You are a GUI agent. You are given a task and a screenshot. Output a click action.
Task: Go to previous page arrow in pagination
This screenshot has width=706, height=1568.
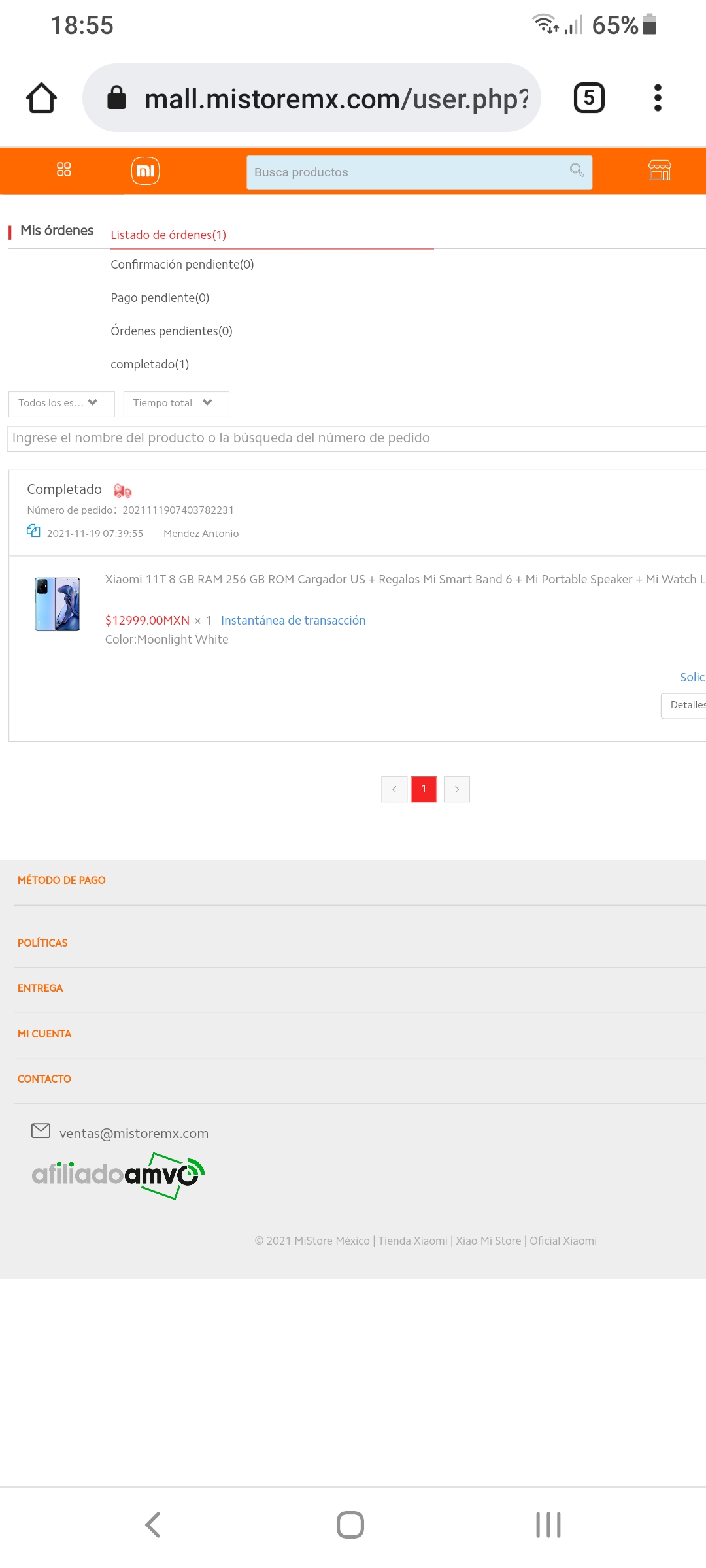click(394, 789)
